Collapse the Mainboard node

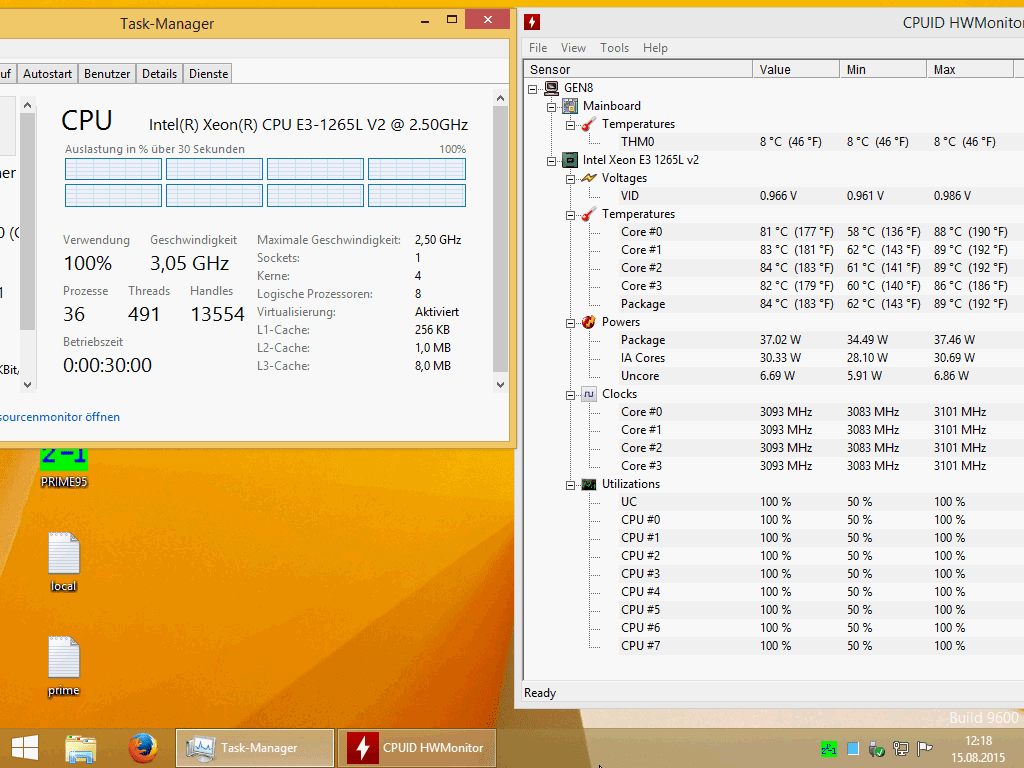[x=552, y=106]
